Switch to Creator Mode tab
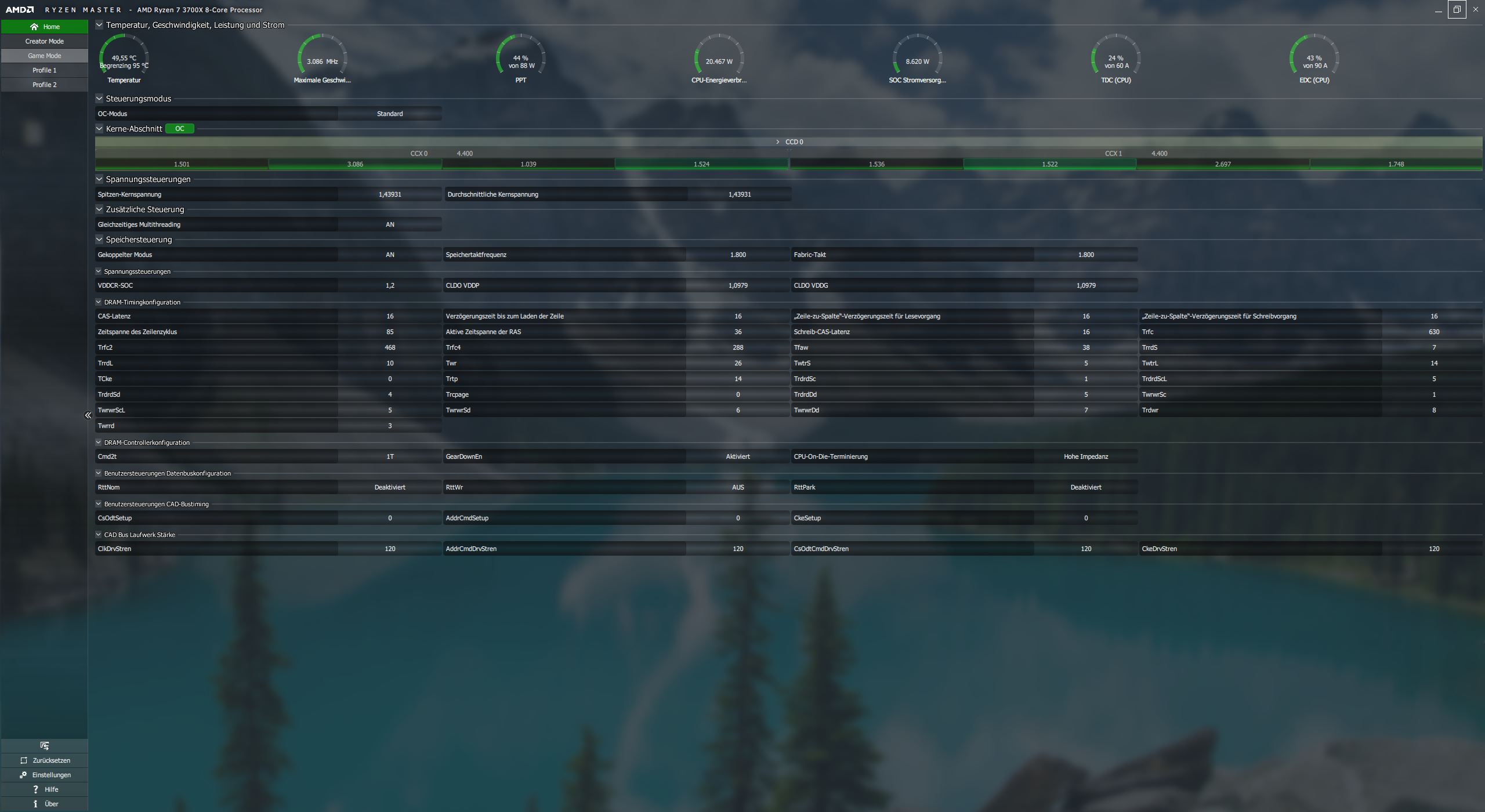 tap(45, 41)
